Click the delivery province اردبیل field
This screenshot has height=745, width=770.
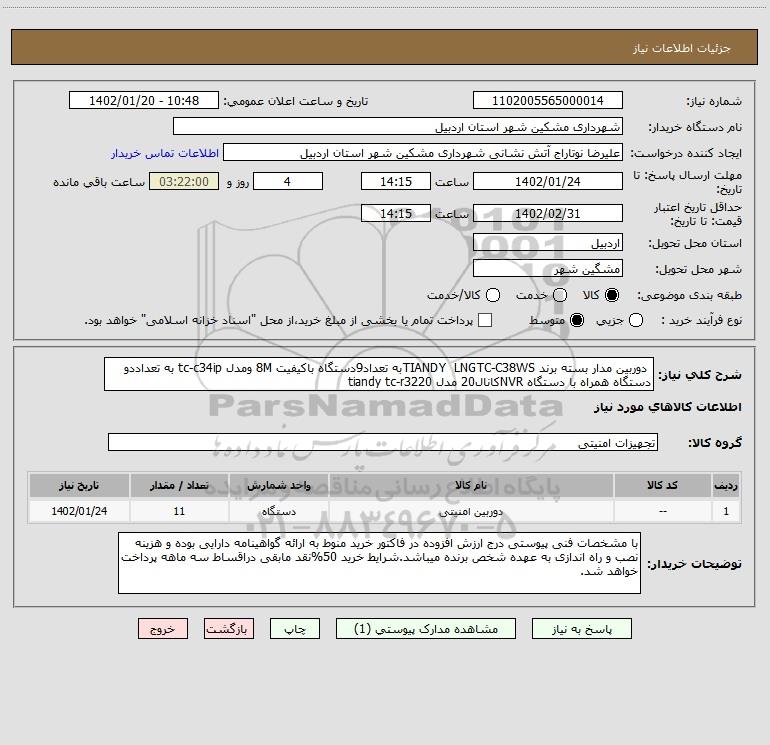(548, 242)
